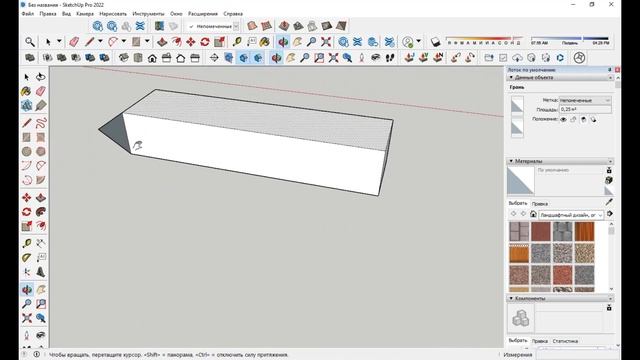Screen dimensions: 640x360
Task: Switch to the components Статистика tab
Action: click(565, 341)
